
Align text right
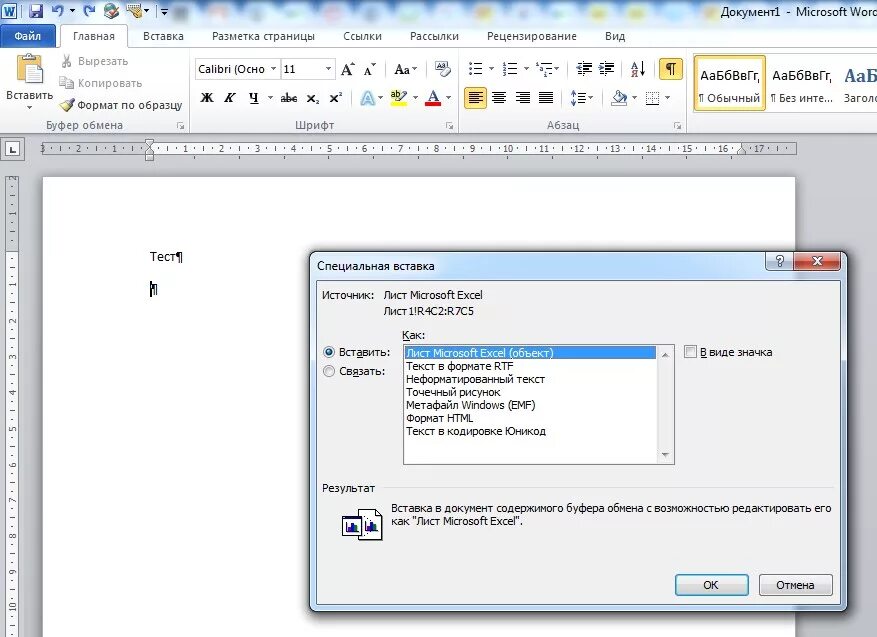tap(522, 98)
